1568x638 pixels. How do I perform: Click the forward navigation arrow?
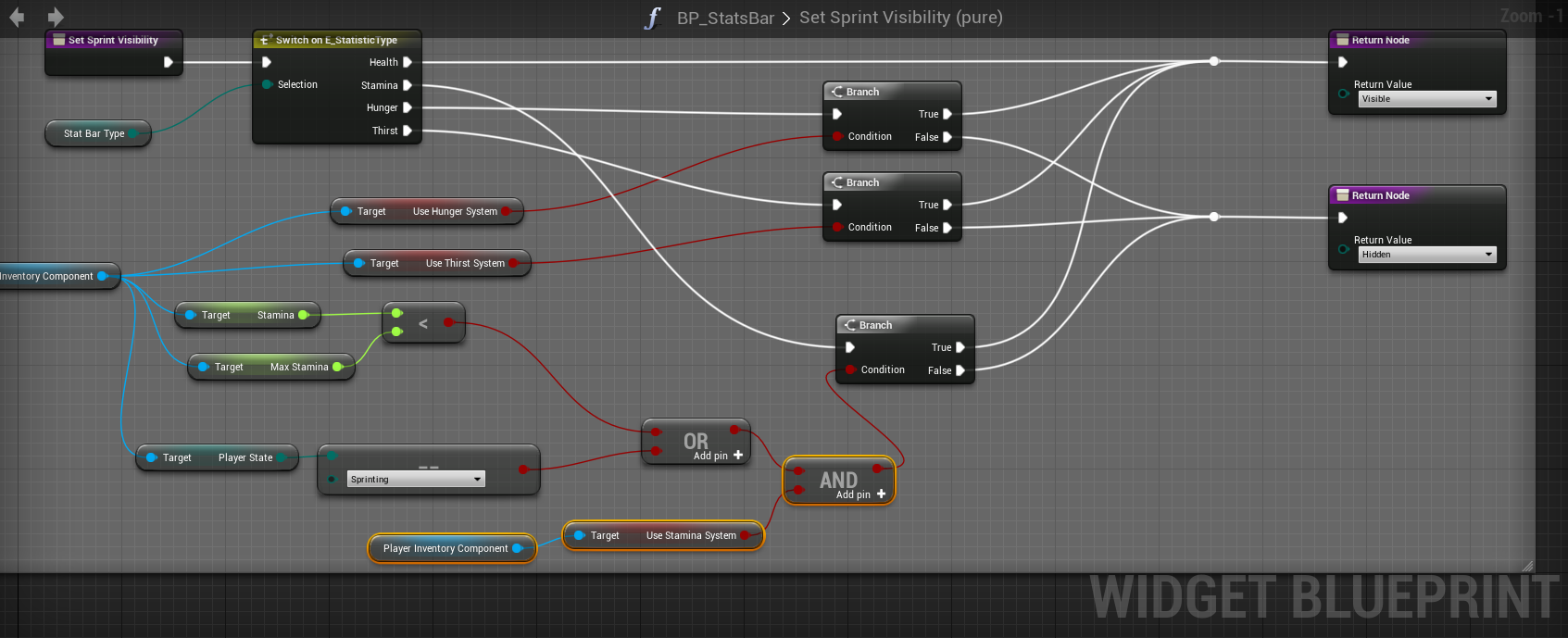tap(56, 17)
